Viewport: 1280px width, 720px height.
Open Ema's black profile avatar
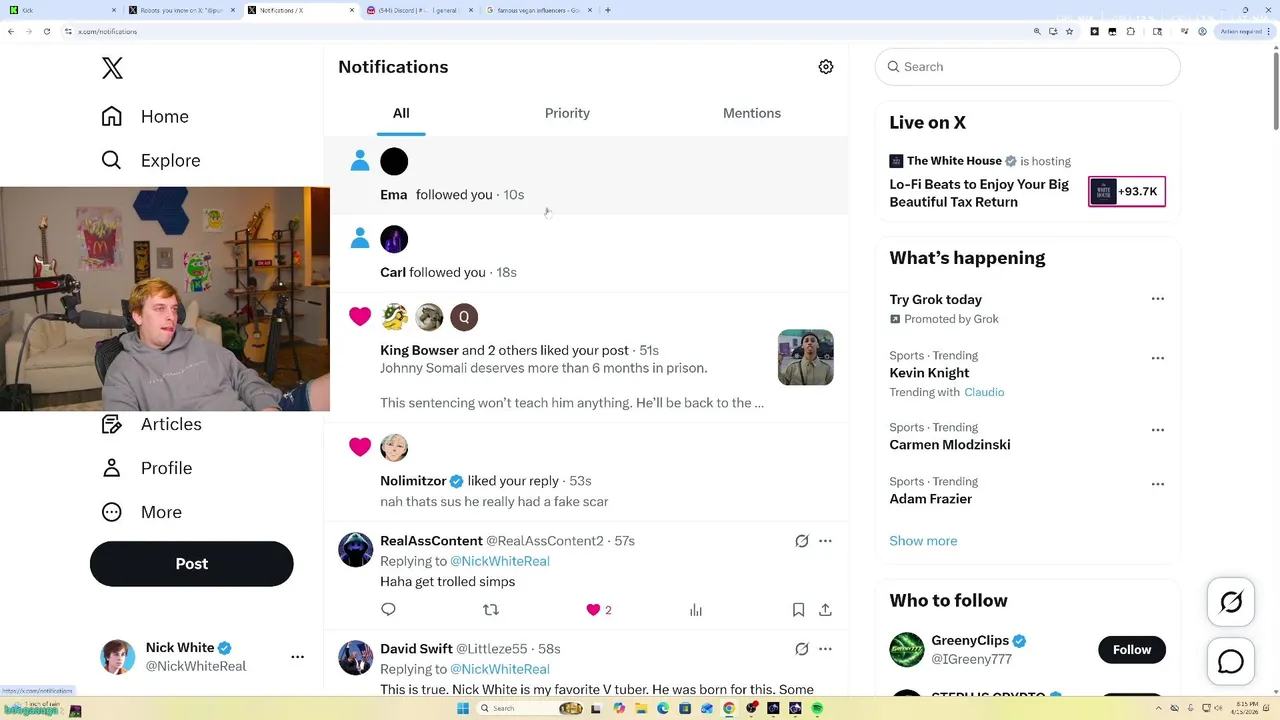point(394,161)
